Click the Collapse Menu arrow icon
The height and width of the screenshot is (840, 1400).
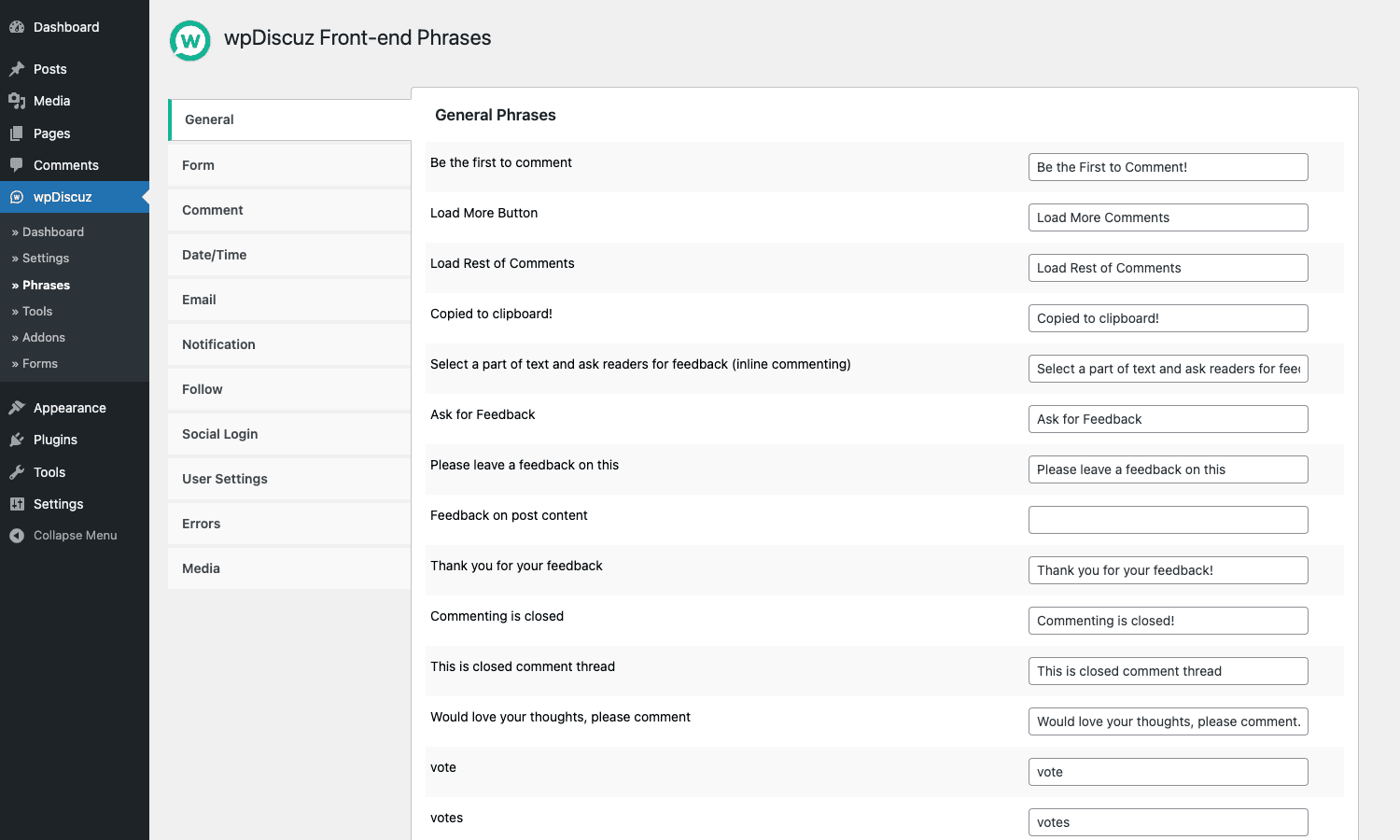click(17, 536)
